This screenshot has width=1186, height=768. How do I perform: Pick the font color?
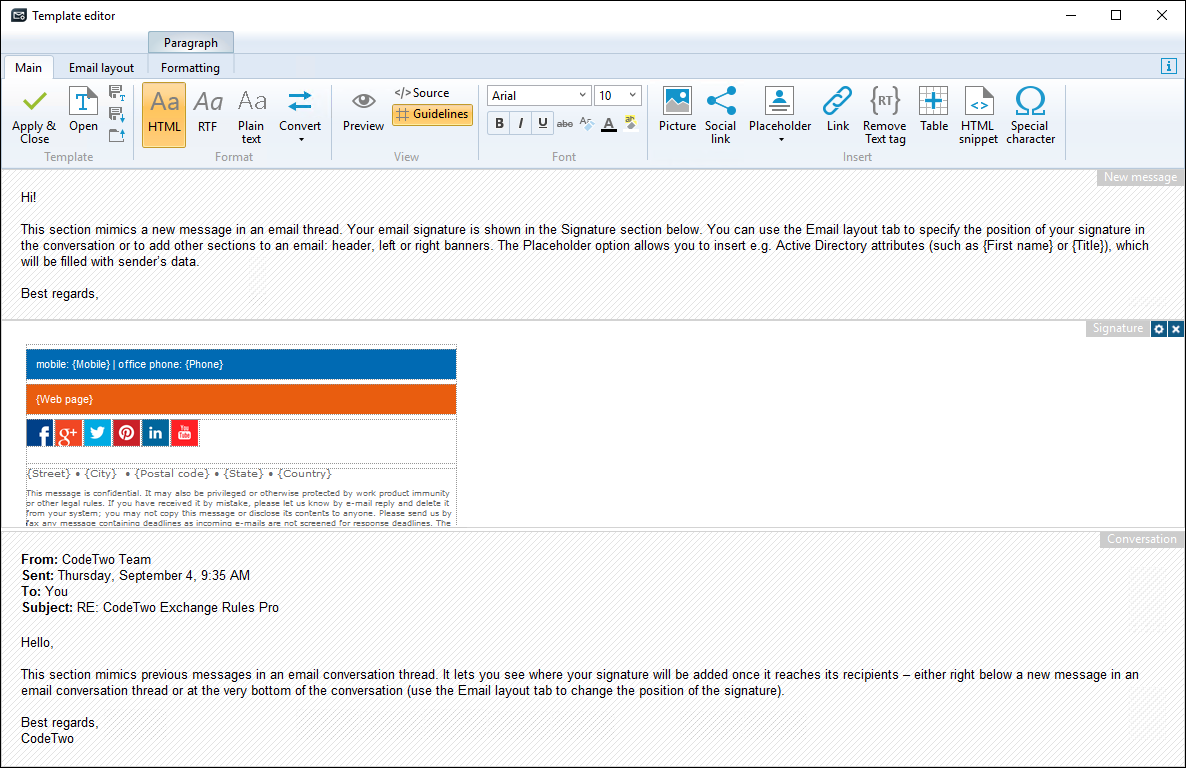point(609,123)
